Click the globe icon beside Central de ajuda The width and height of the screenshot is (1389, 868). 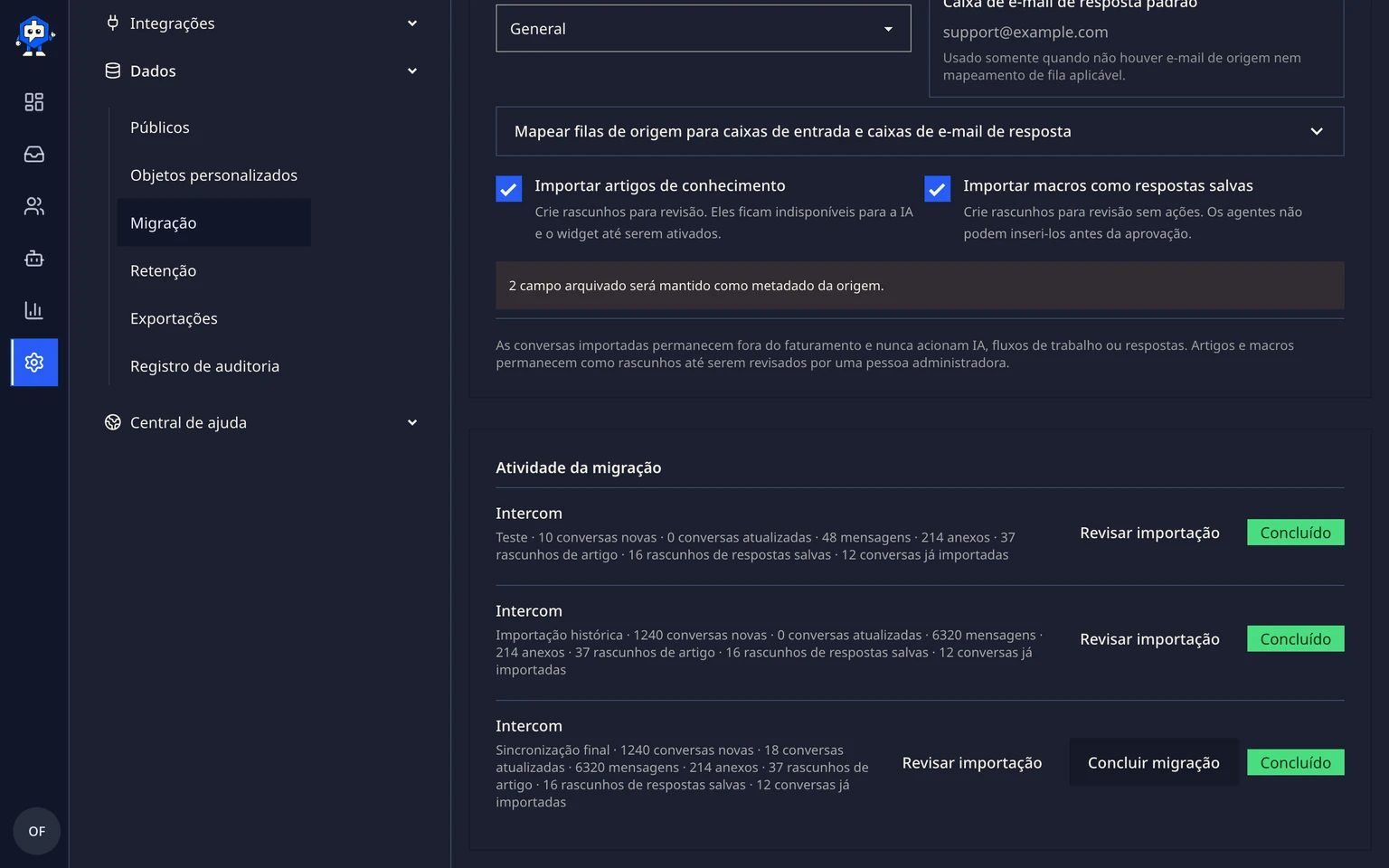click(113, 422)
